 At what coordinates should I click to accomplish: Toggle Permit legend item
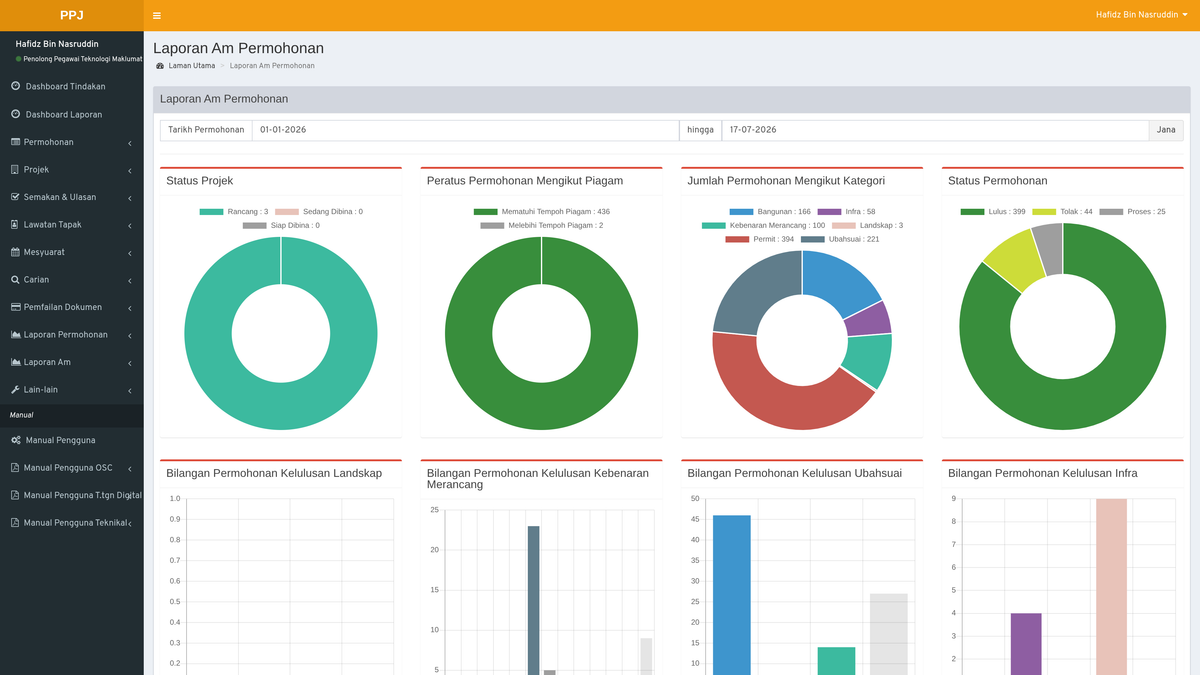(760, 239)
